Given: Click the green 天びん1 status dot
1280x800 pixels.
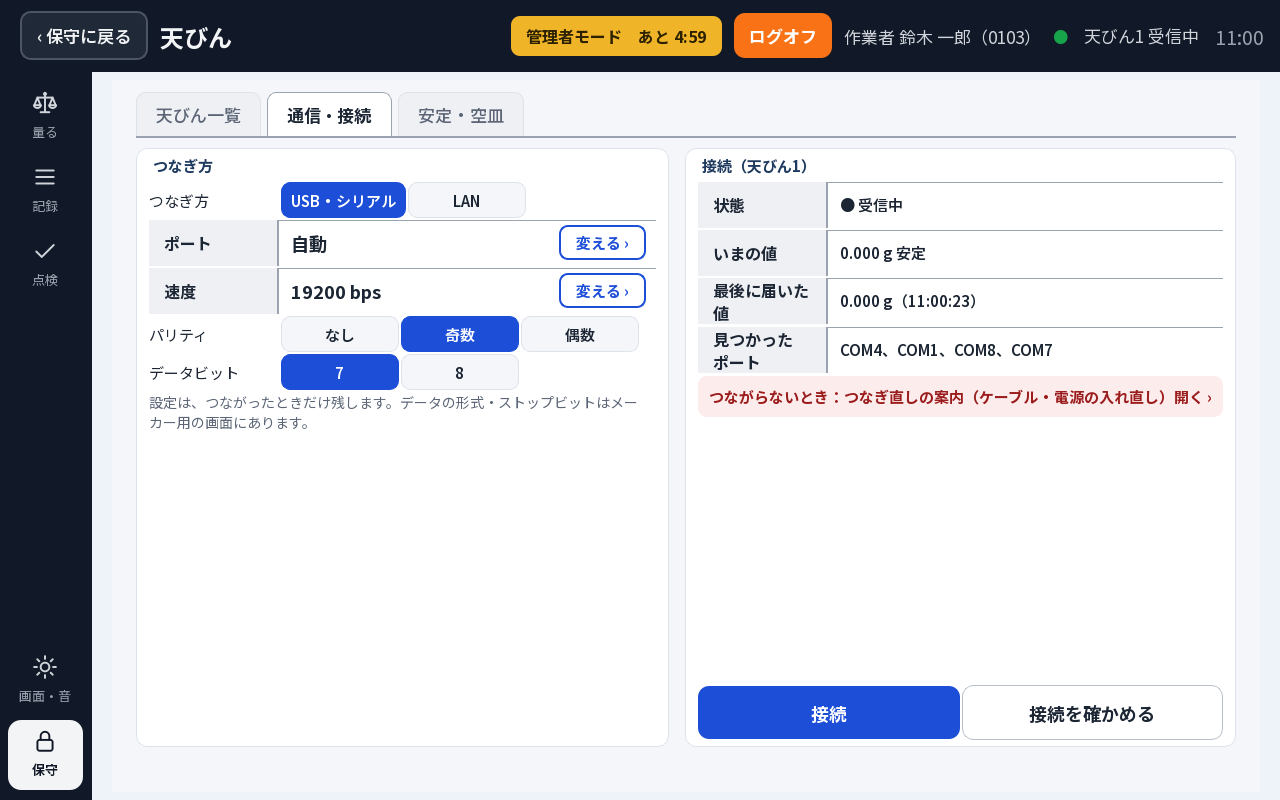Looking at the screenshot, I should click(1061, 37).
